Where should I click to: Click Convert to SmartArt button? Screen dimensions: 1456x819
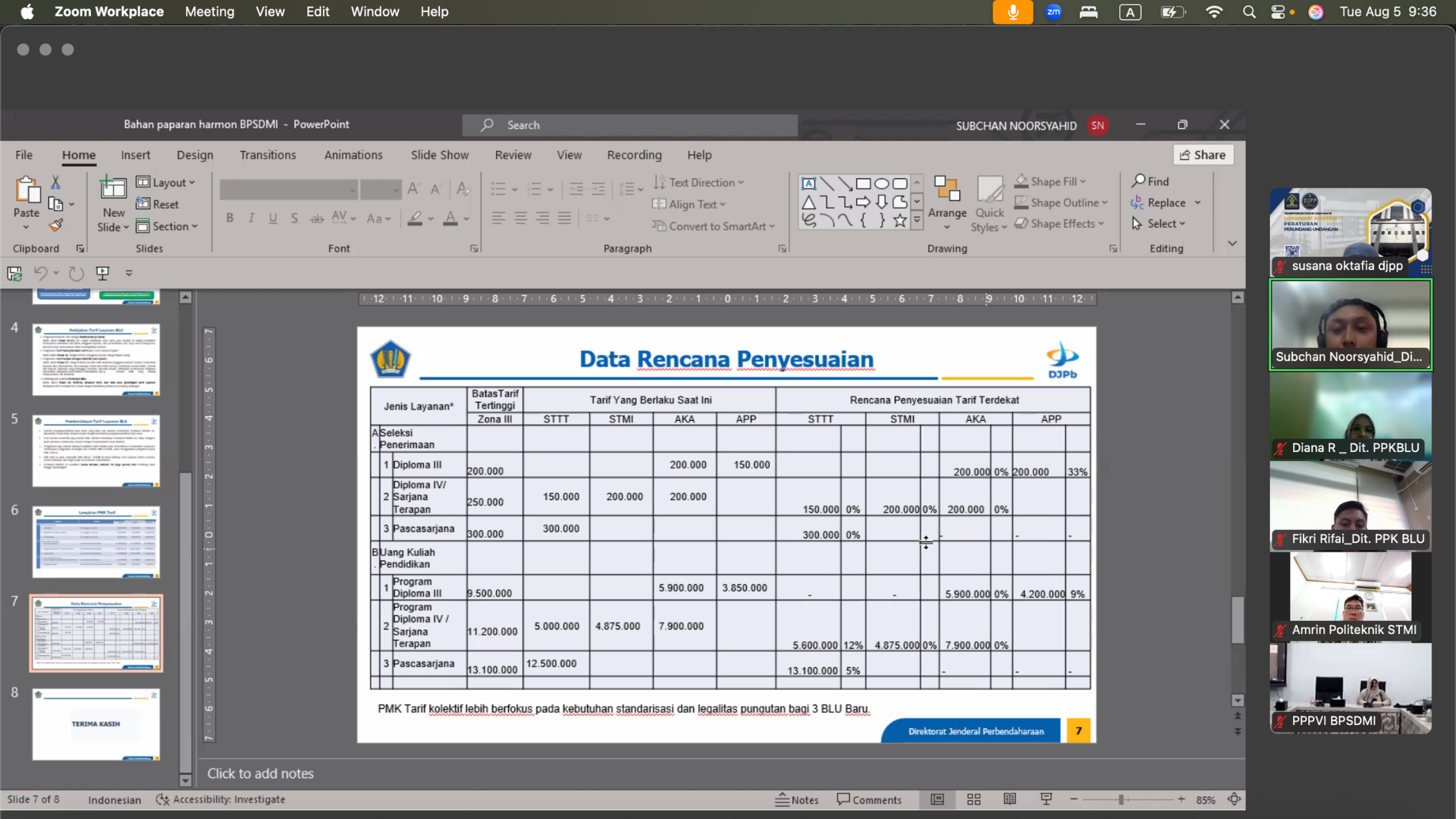pos(714,226)
